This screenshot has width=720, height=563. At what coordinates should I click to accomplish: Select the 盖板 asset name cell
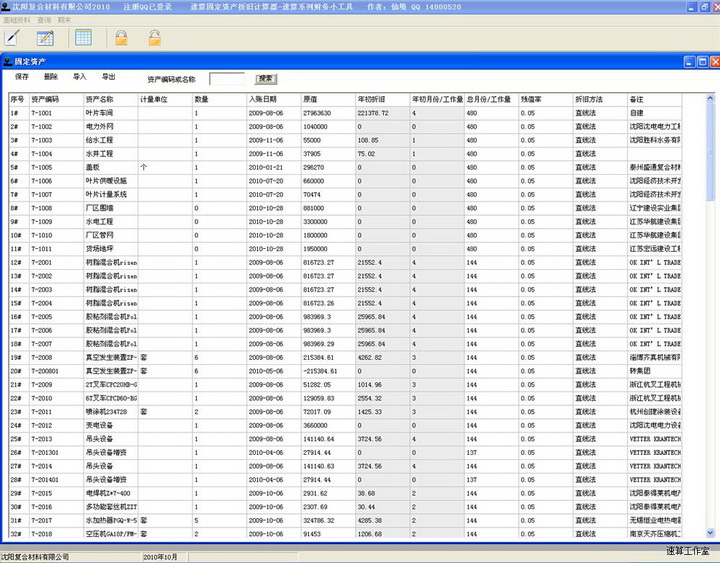pyautogui.click(x=110, y=167)
